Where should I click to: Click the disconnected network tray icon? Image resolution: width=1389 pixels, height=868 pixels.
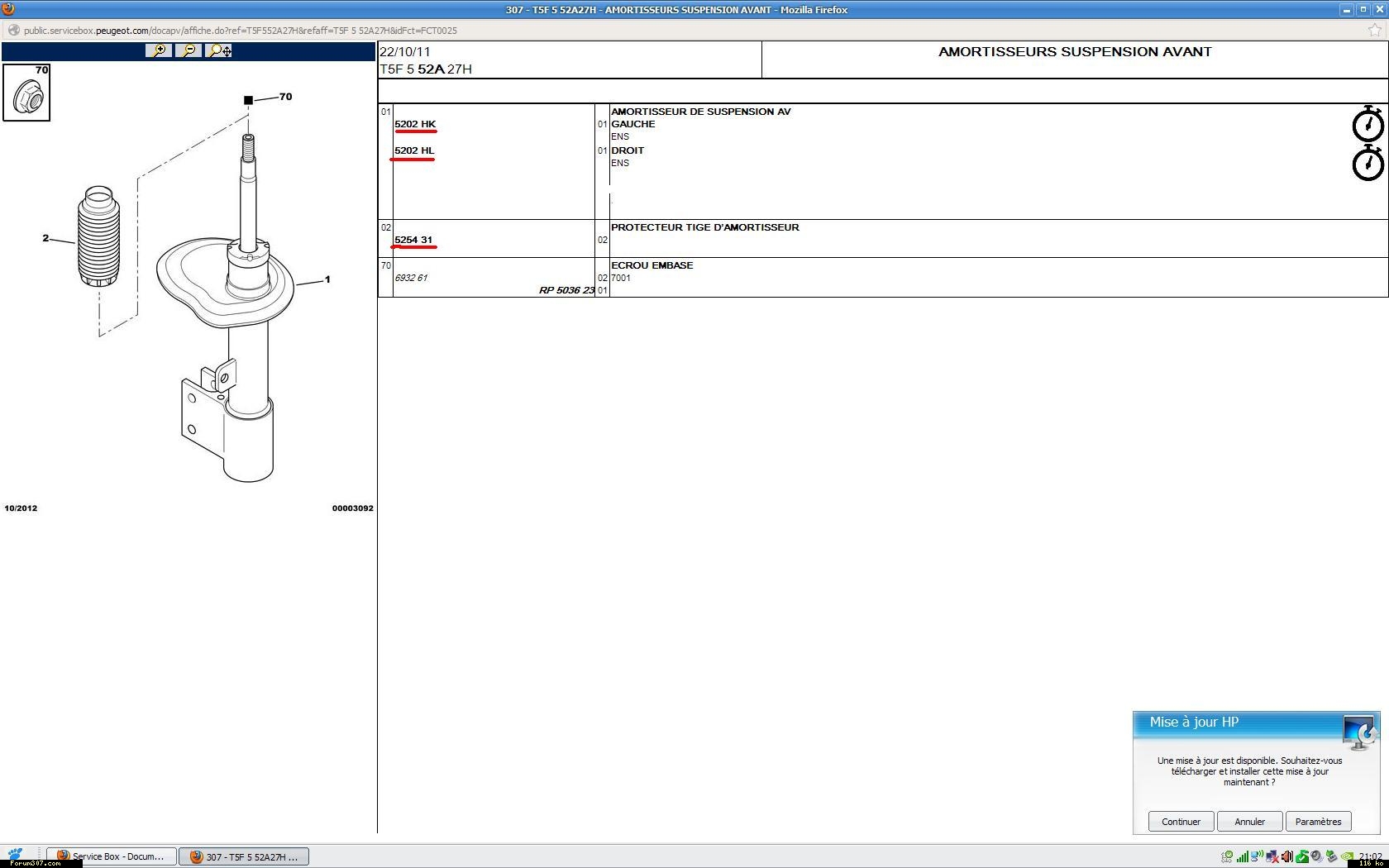pos(1272,856)
